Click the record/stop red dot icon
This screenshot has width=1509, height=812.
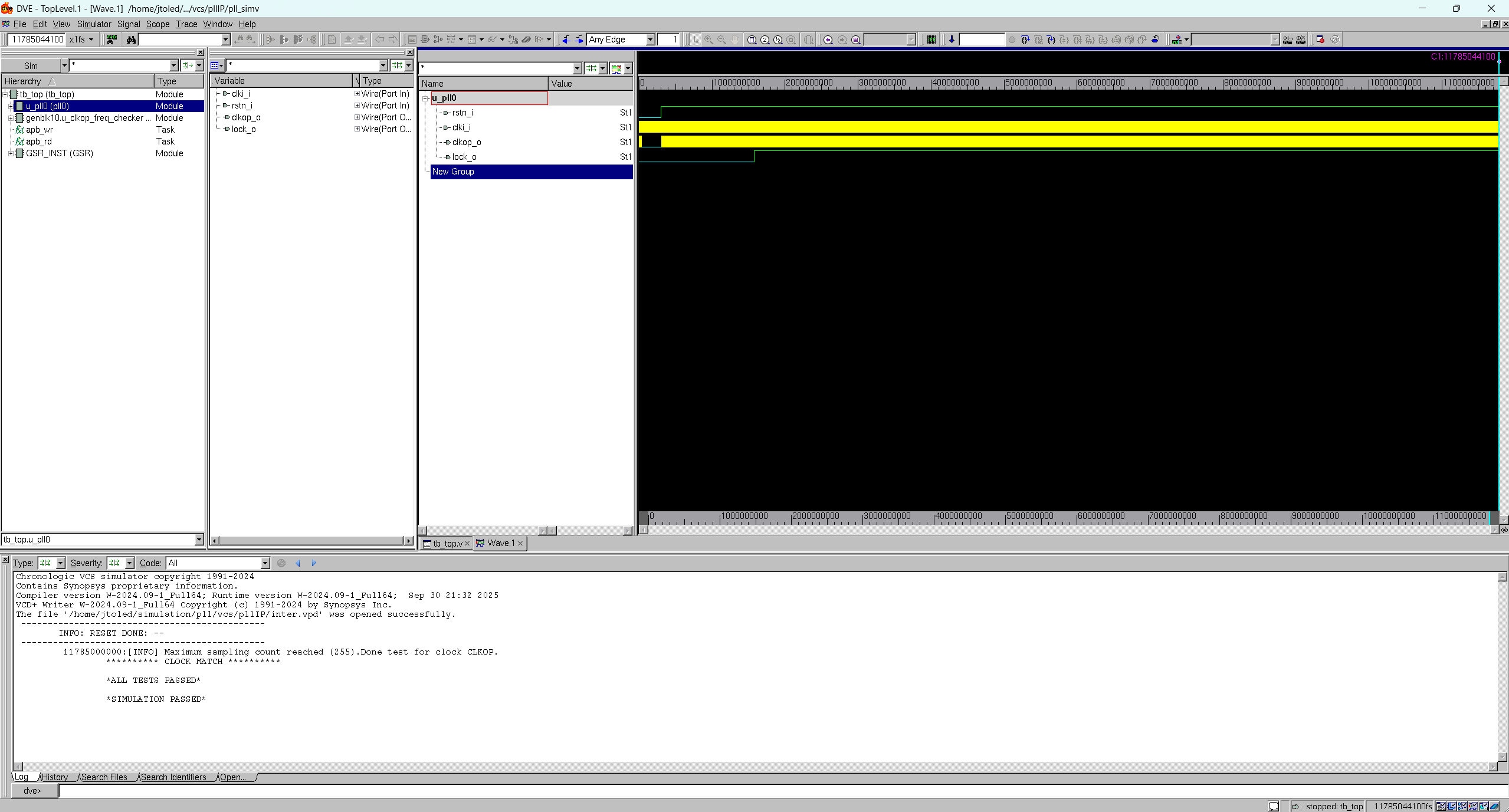click(x=1320, y=40)
